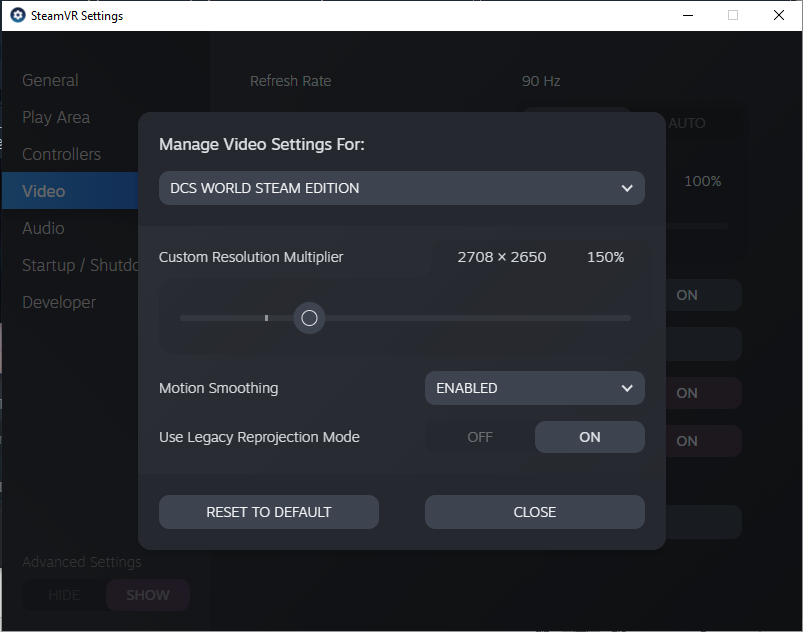Click the Motion Smoothing label
Viewport: 803px width, 632px height.
(x=219, y=388)
